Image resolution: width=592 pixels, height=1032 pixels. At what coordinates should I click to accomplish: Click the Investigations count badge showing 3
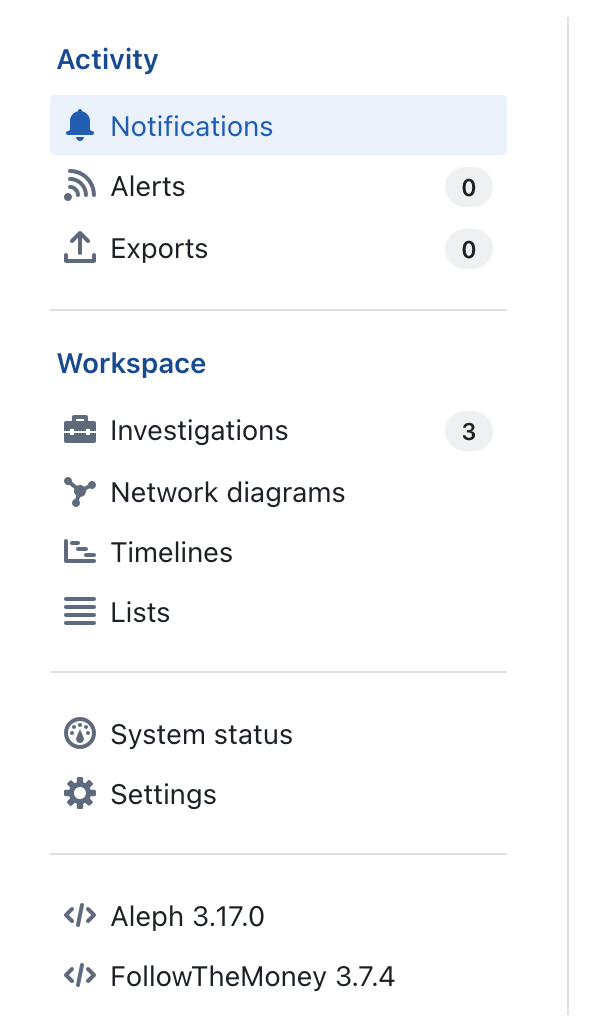pos(469,432)
